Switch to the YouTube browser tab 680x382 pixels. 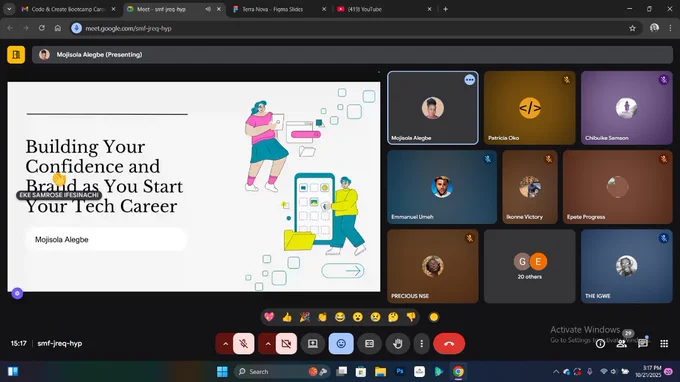tap(384, 9)
